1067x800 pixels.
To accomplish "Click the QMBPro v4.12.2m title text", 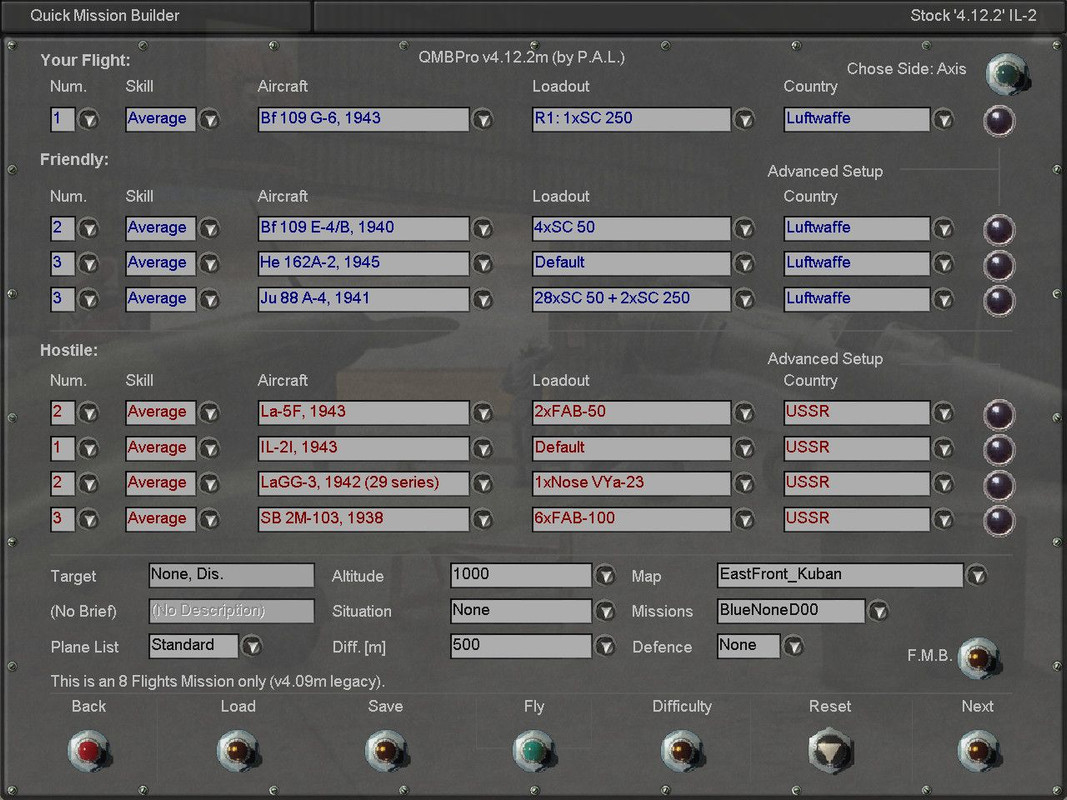I will (x=521, y=57).
